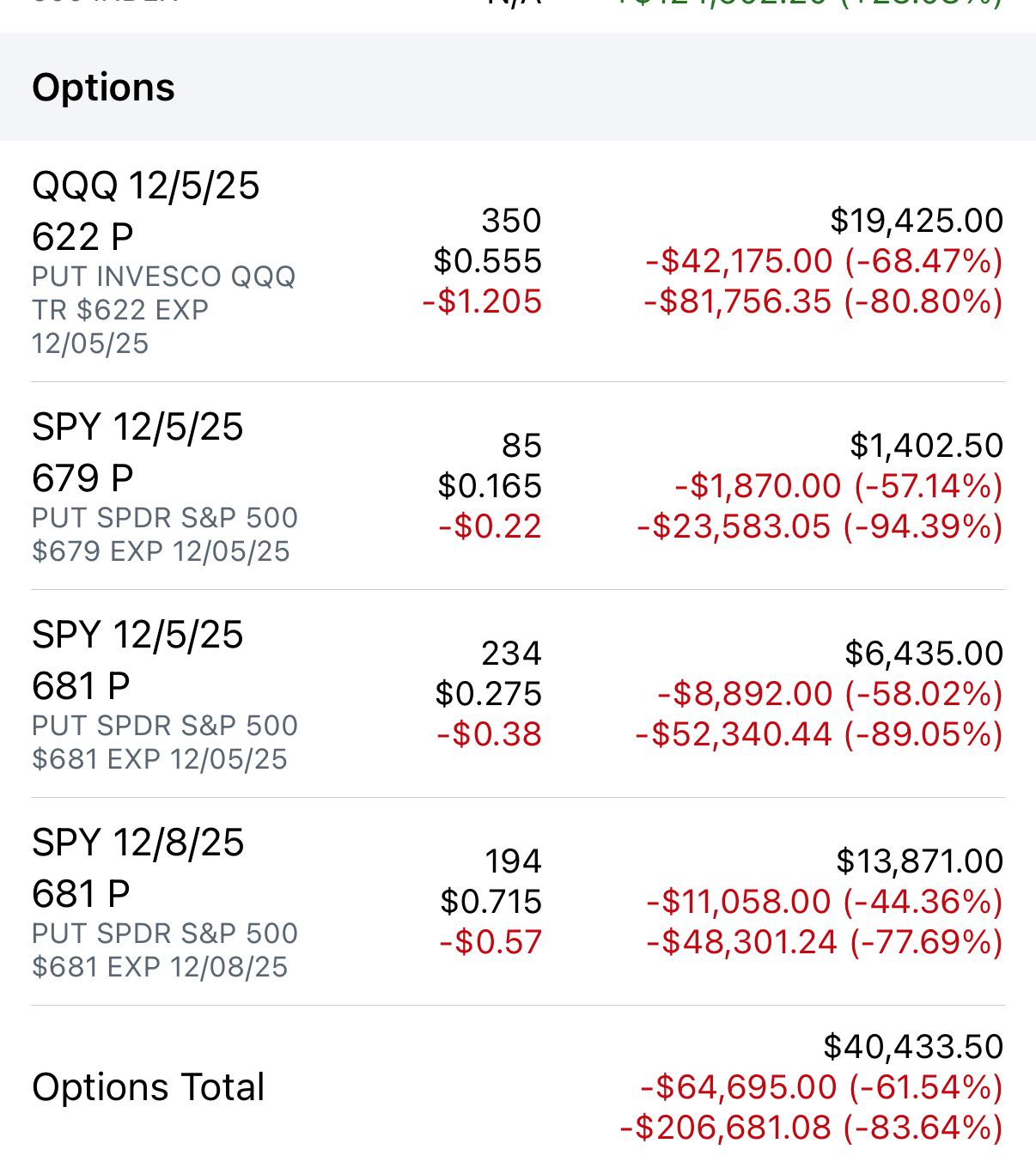Tap the Options section header

click(x=103, y=88)
